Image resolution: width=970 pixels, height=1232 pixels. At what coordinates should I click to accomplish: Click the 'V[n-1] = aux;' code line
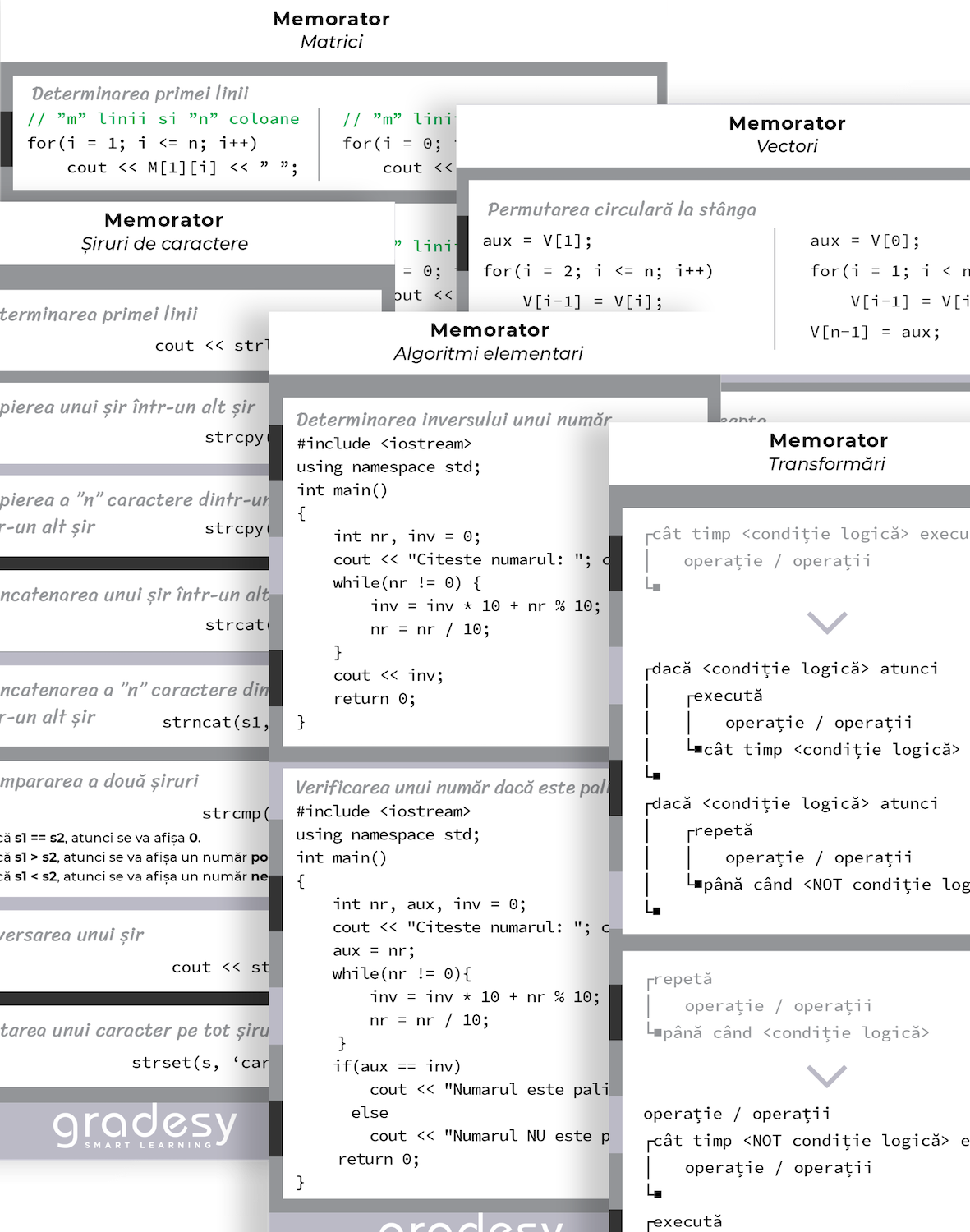click(x=874, y=332)
